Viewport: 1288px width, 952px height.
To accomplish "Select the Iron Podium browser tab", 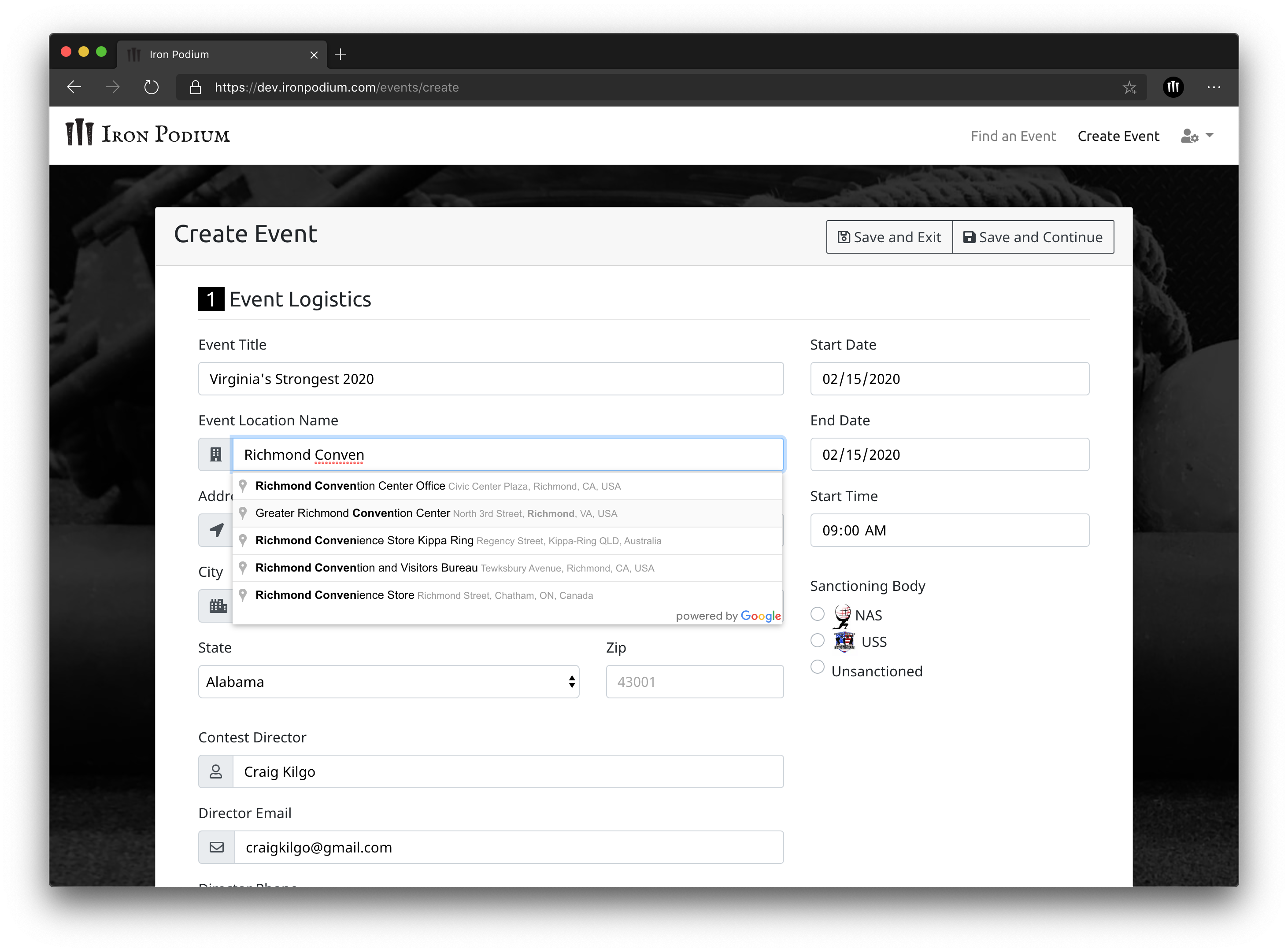I will (x=222, y=55).
